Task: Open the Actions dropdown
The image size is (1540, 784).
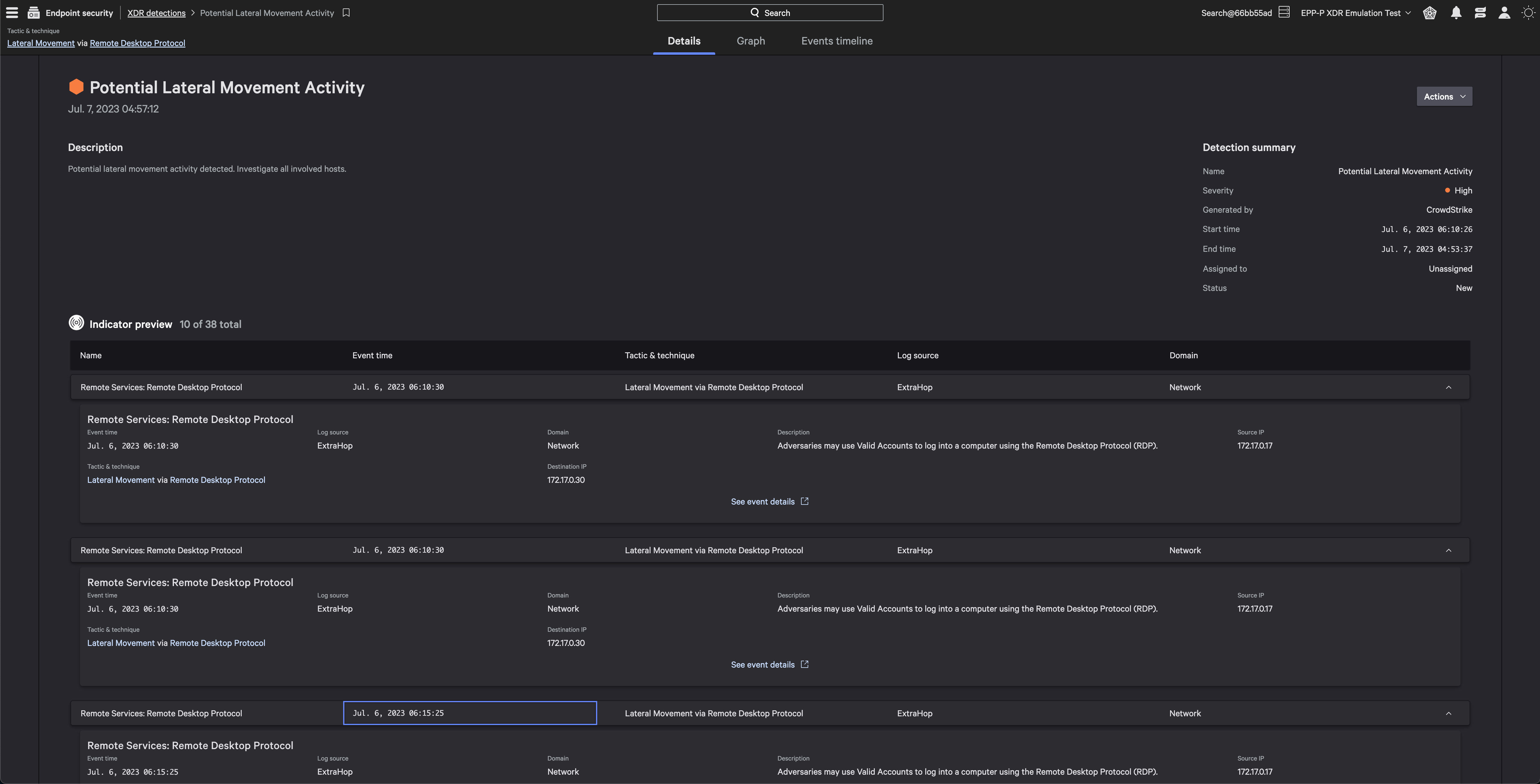Action: click(x=1444, y=96)
